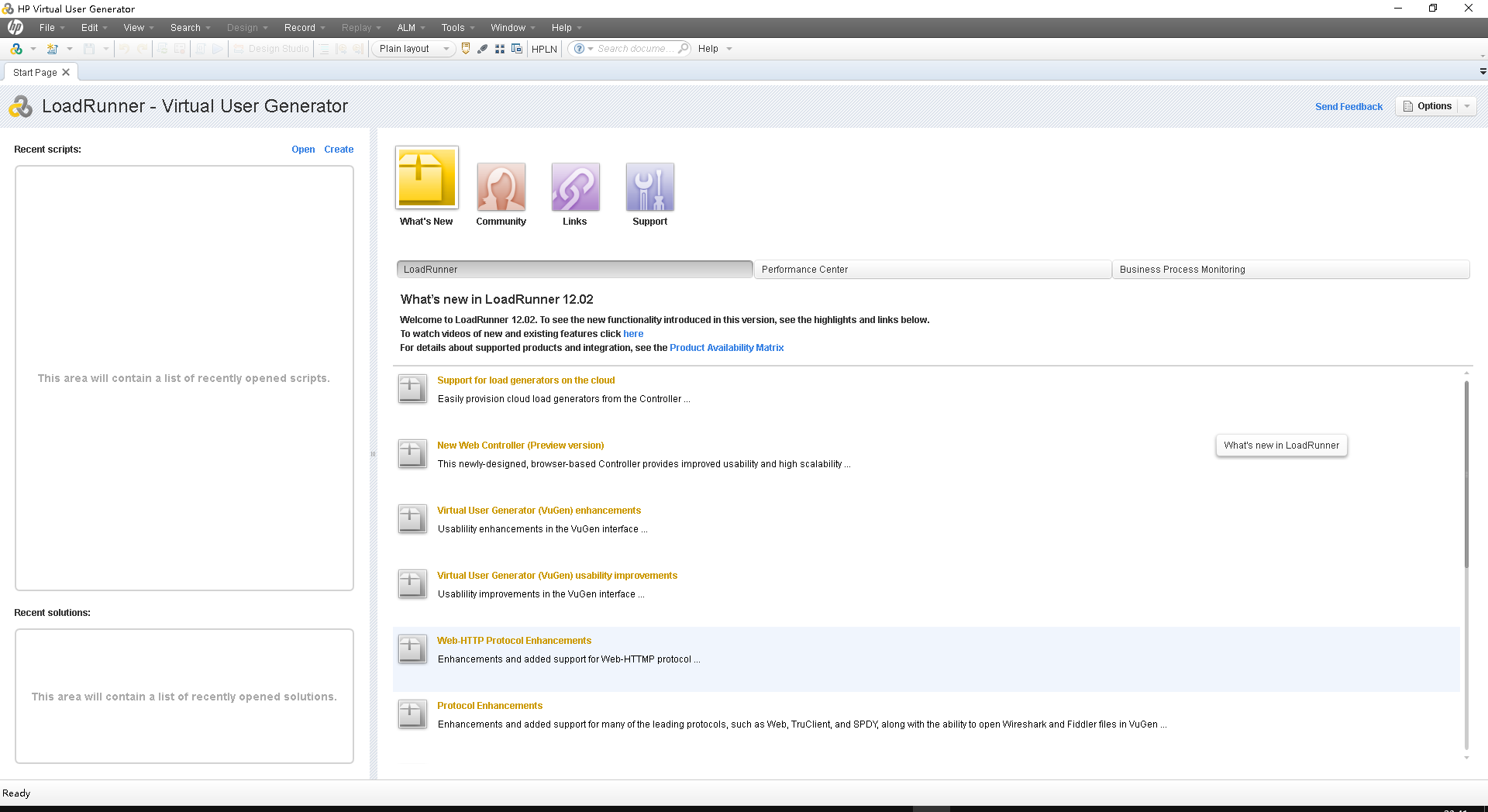Open the File menu
The image size is (1488, 812).
point(51,28)
